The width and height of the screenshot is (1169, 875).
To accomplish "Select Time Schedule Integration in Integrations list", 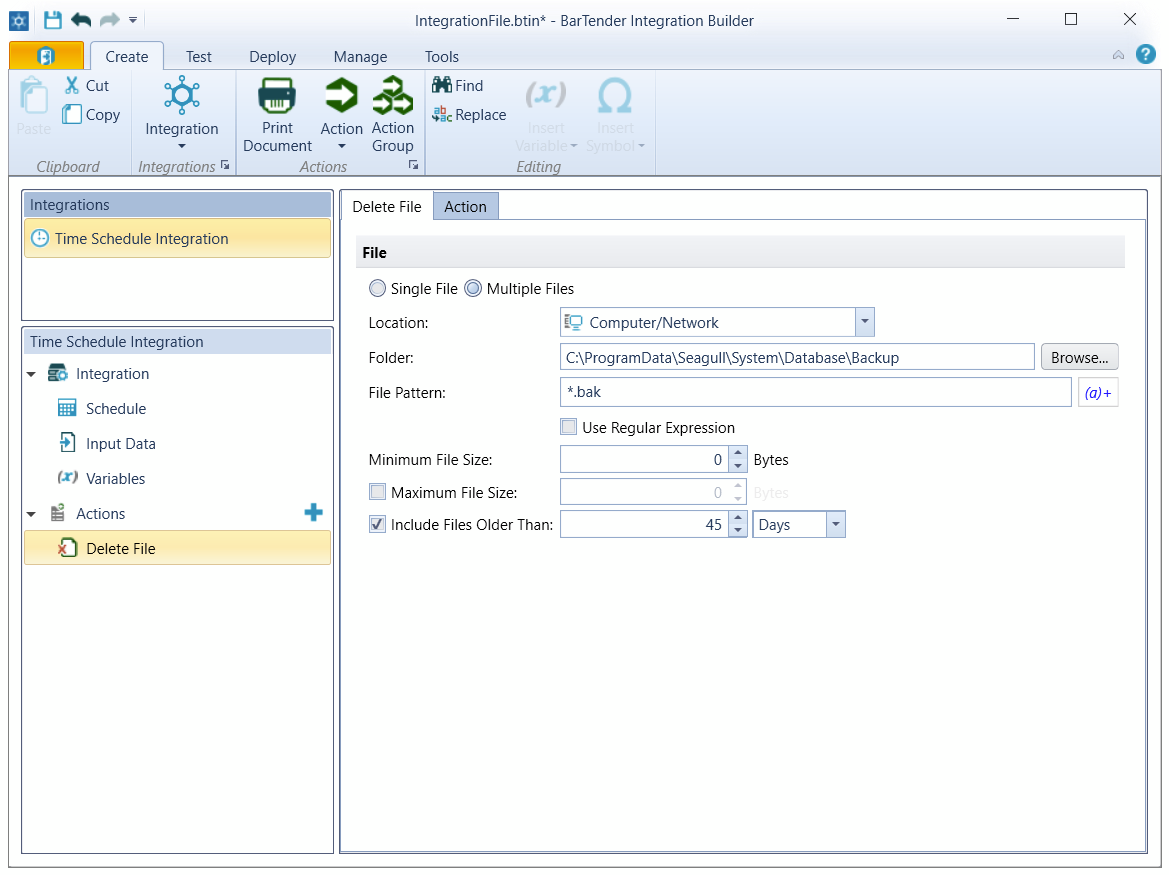I will coord(177,239).
